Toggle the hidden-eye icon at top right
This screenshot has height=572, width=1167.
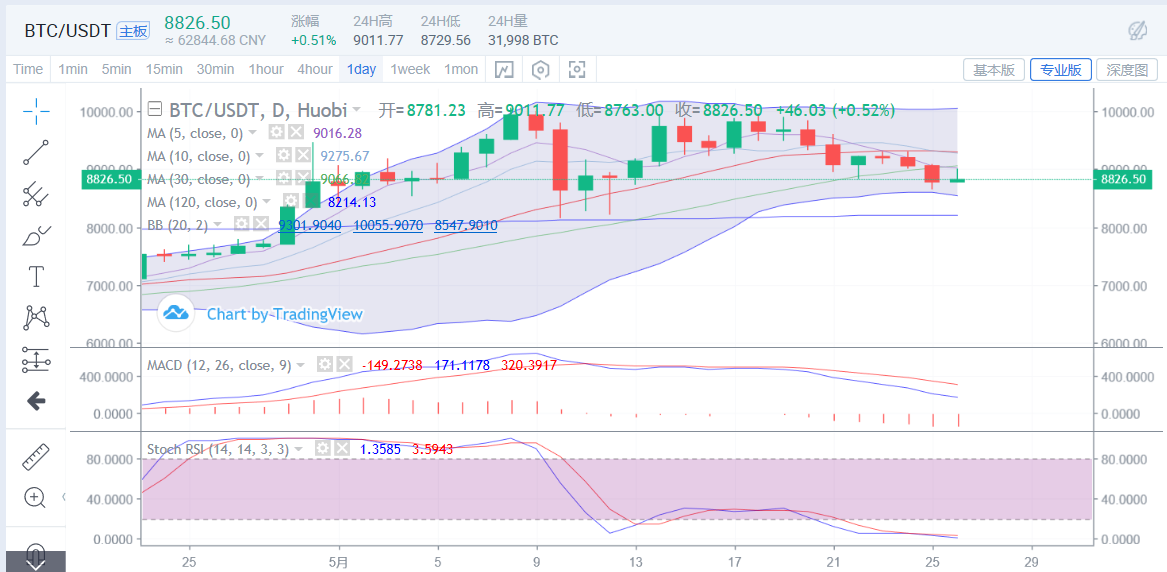[1138, 30]
